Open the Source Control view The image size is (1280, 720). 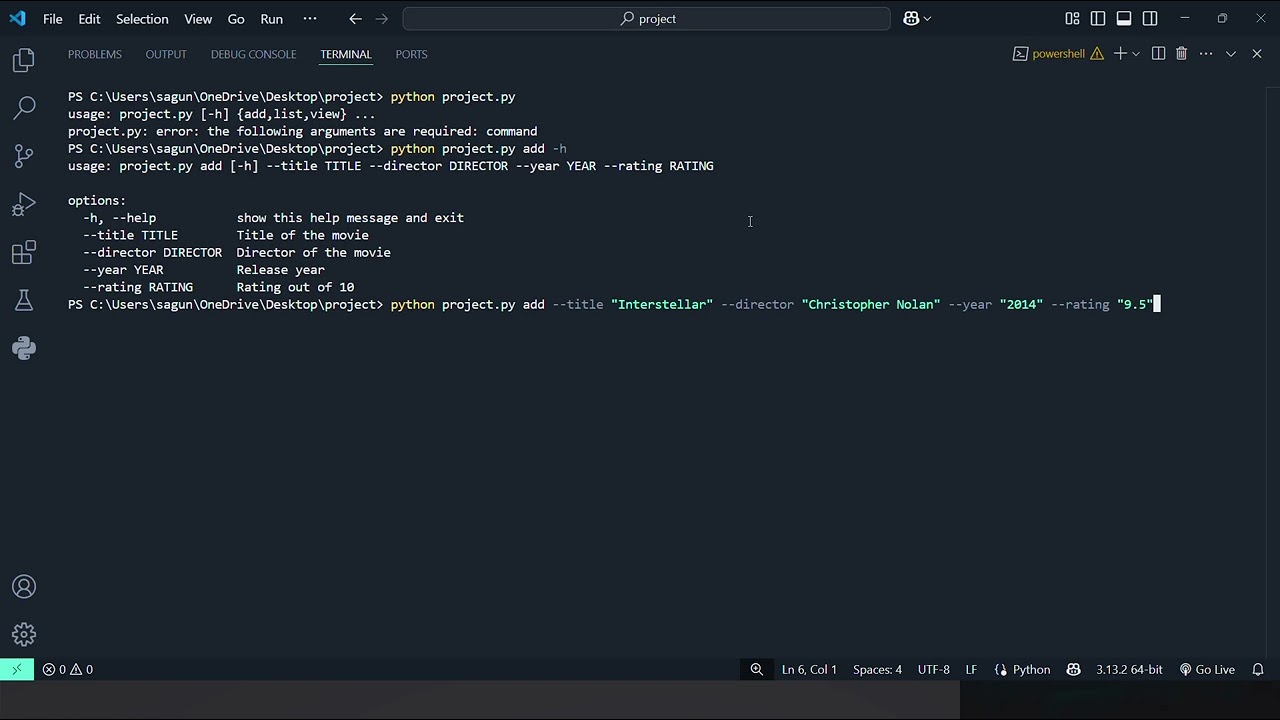(24, 156)
